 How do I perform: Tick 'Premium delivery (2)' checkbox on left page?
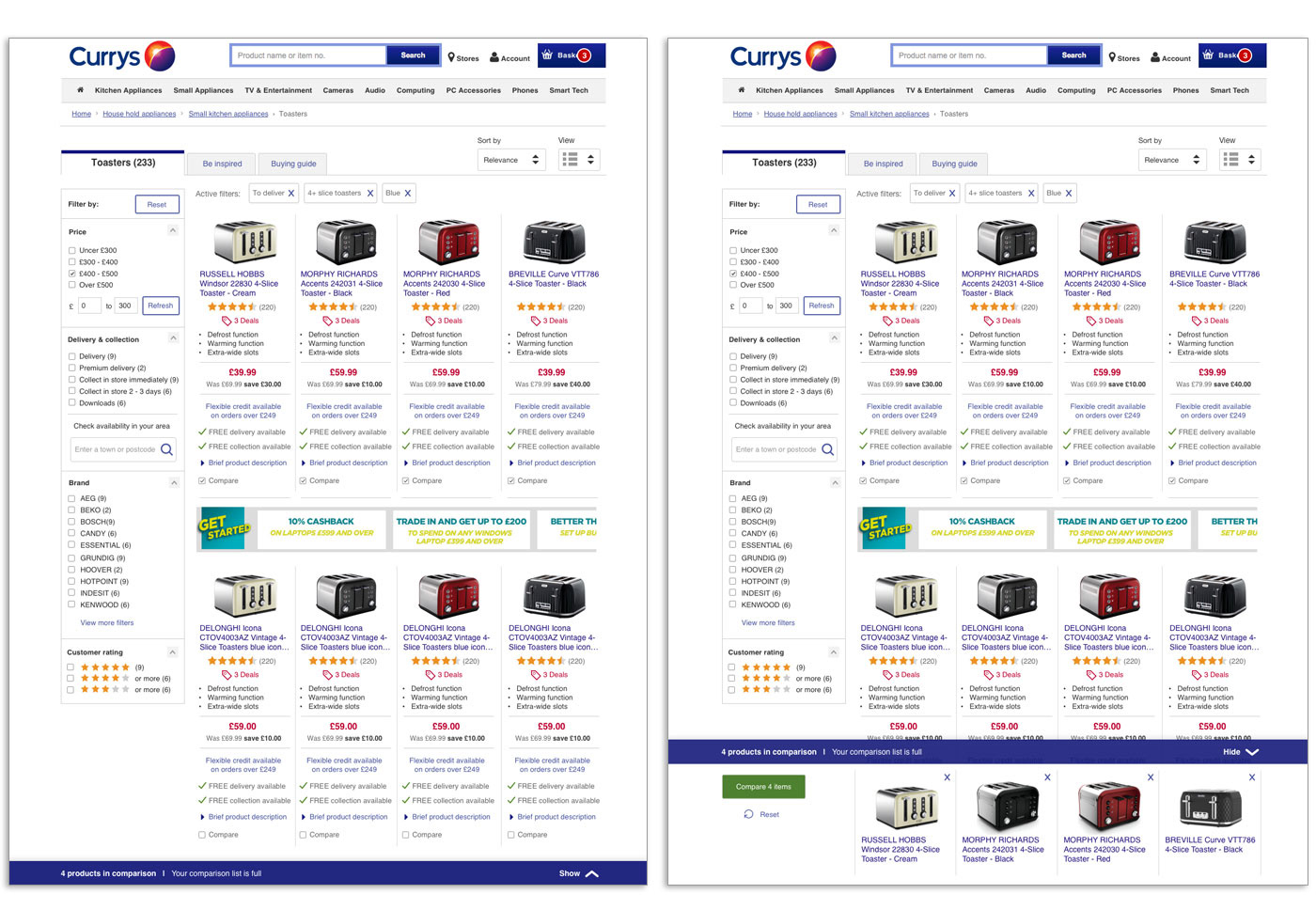click(x=72, y=368)
